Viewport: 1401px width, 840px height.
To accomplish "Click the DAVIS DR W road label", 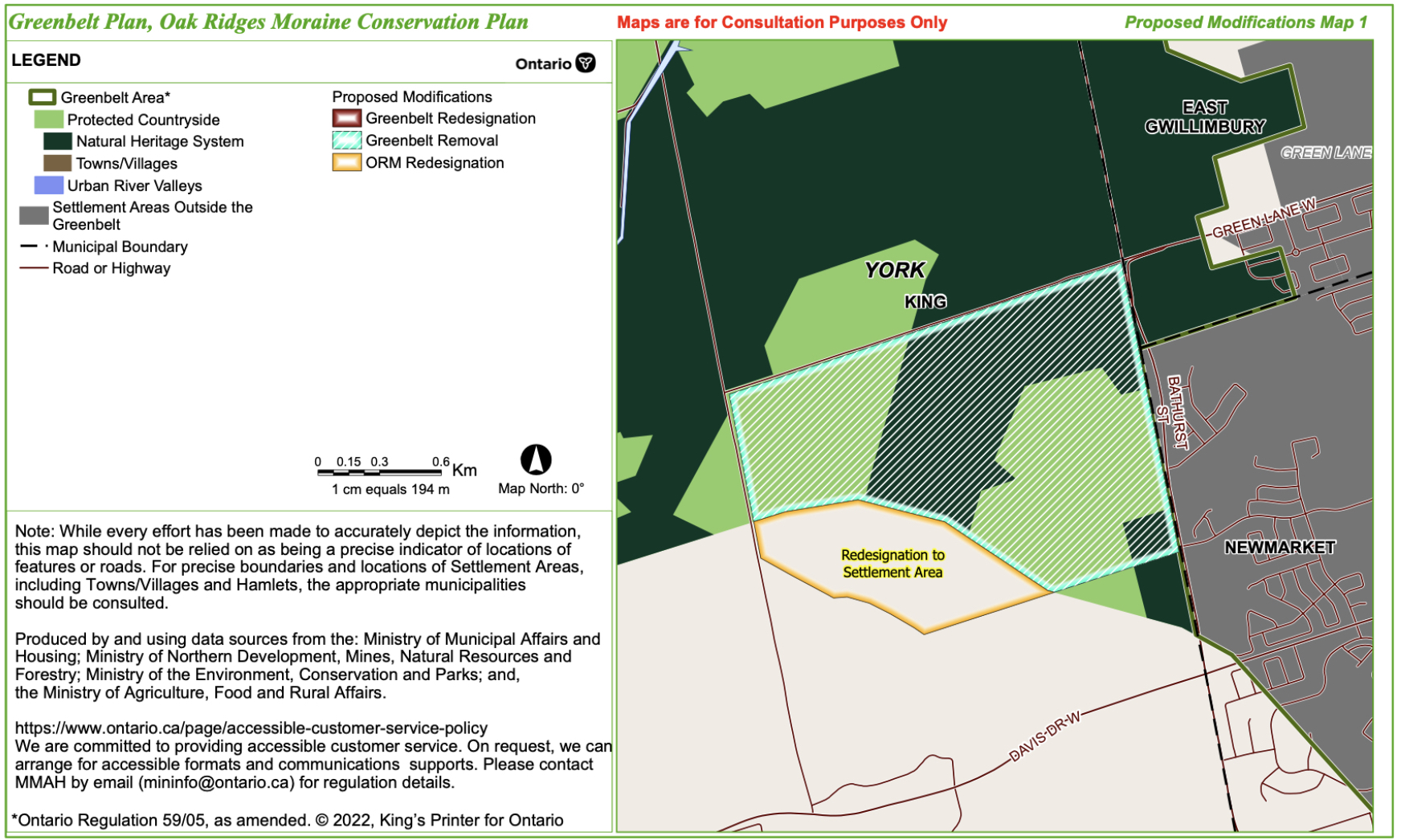I will tap(1045, 736).
